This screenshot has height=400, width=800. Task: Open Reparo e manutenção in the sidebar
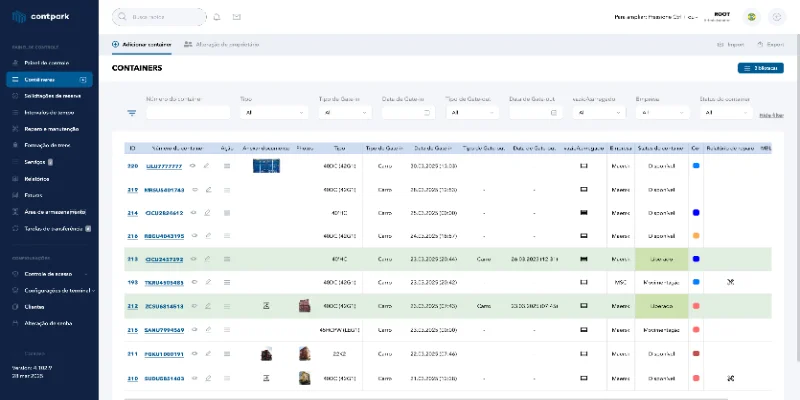coord(45,129)
